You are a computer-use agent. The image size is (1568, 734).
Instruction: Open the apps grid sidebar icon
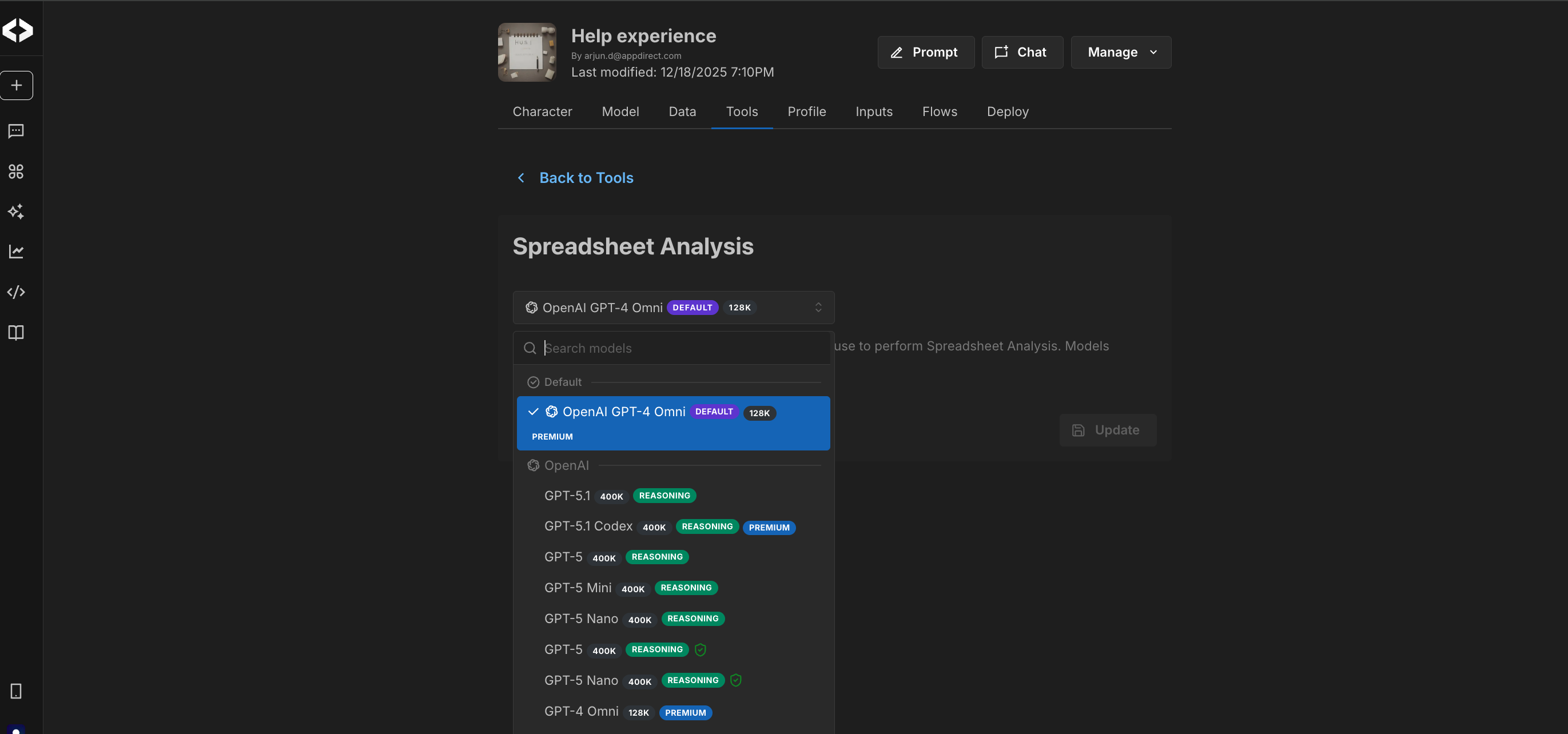(x=17, y=171)
